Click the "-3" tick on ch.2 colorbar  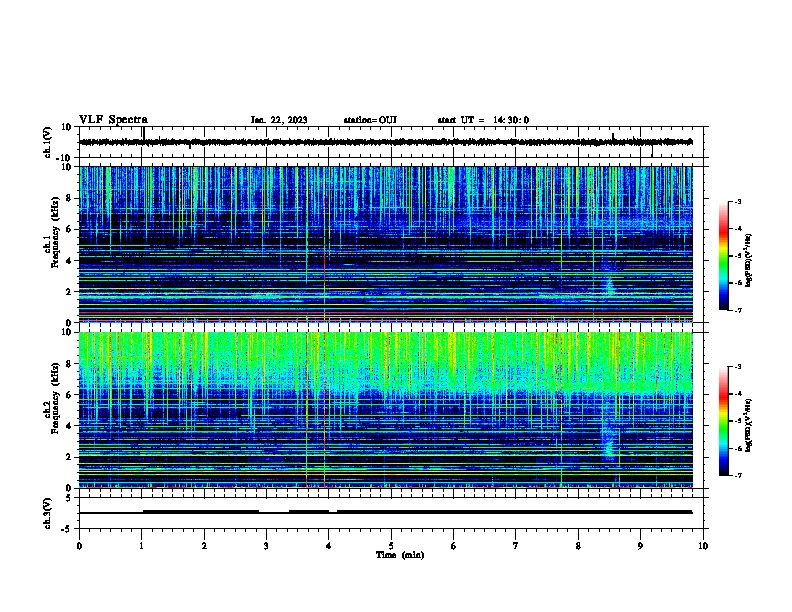(737, 367)
